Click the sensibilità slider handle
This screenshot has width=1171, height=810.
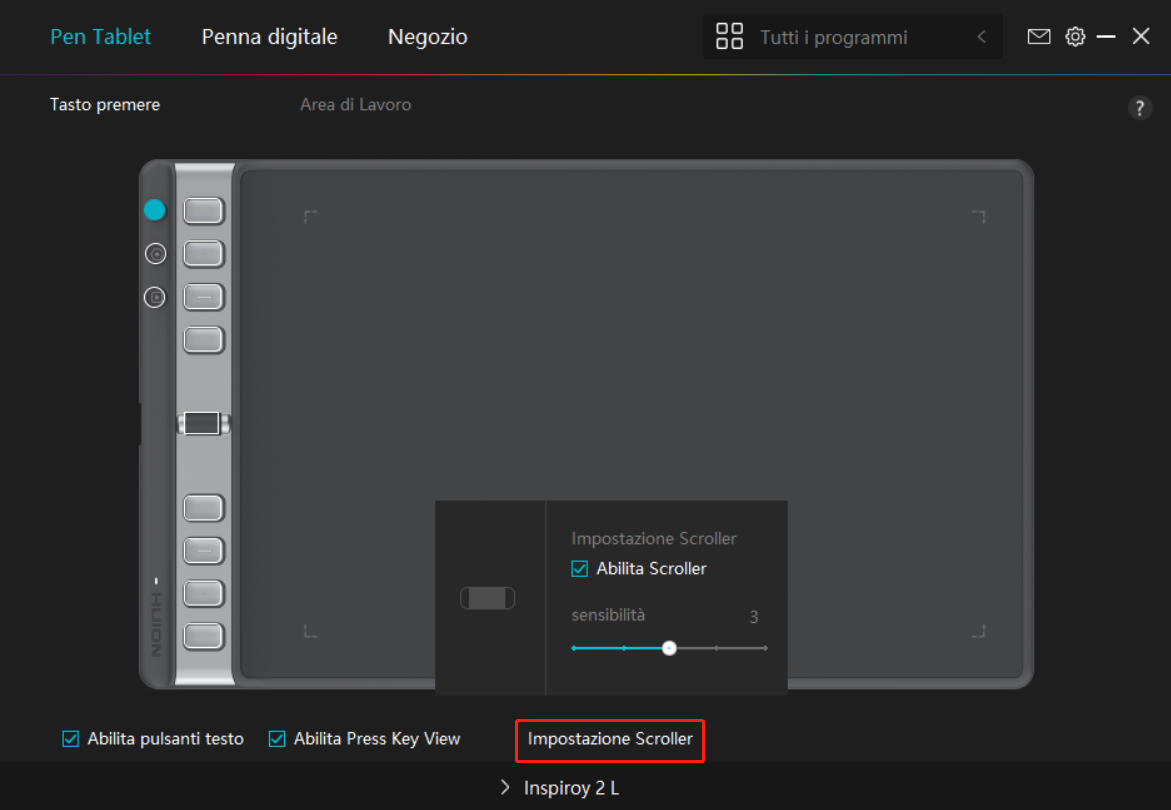[669, 648]
